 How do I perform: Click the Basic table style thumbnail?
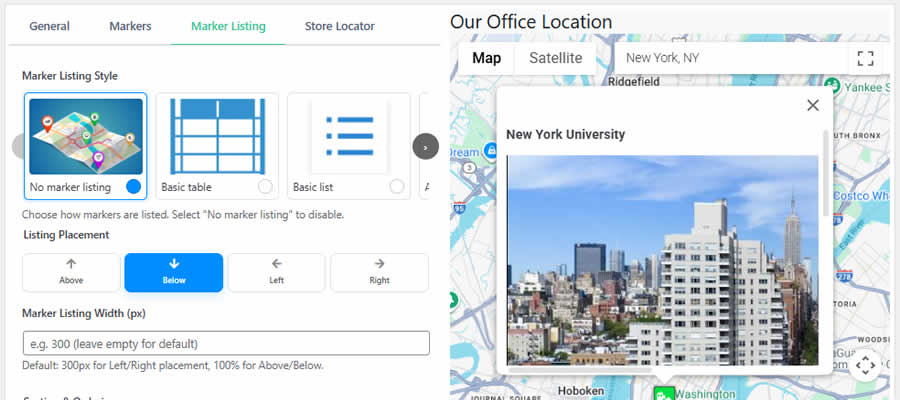218,136
